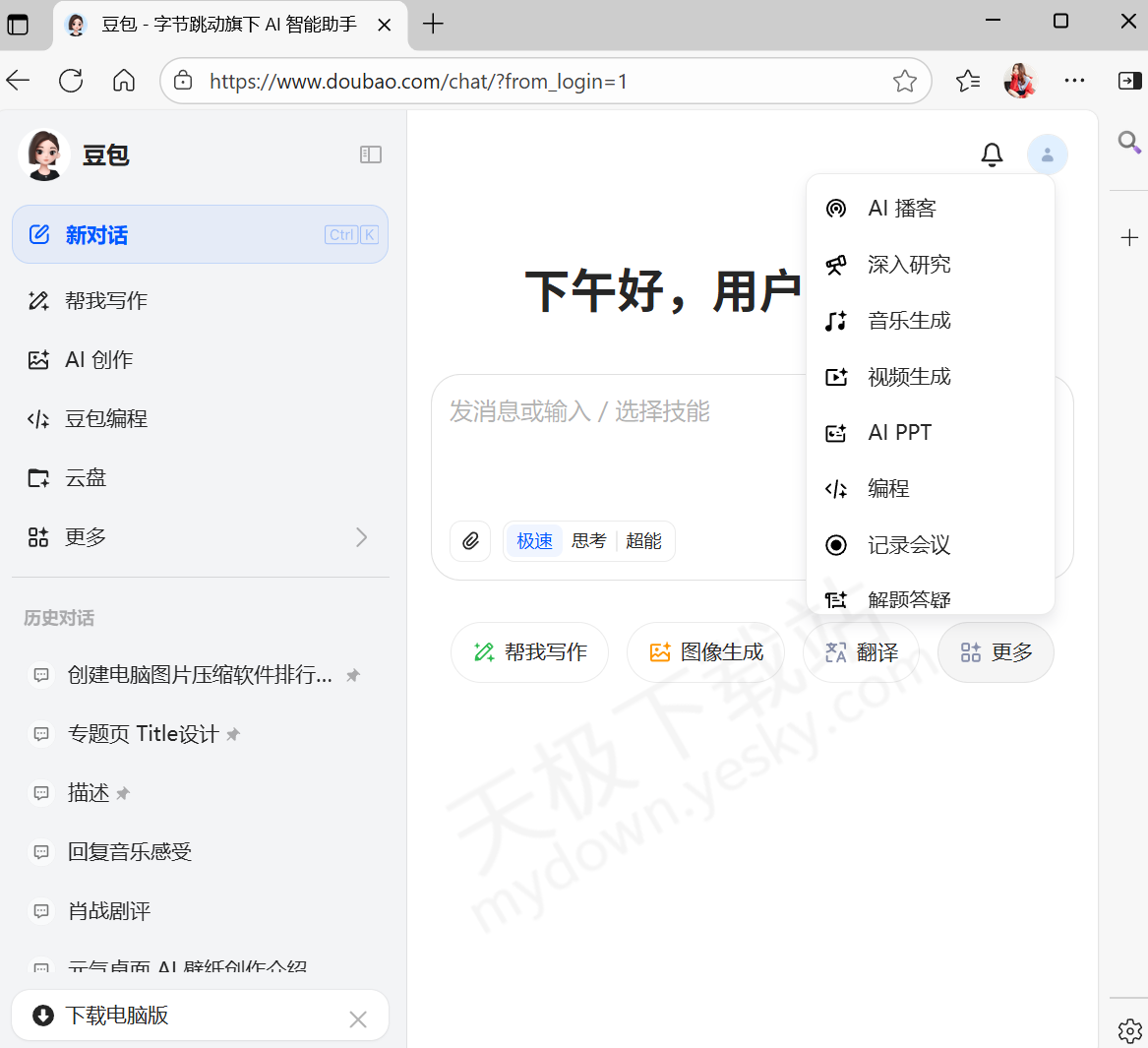Open AI 播客 from the skills menu
Image resolution: width=1148 pixels, height=1048 pixels.
coord(899,208)
